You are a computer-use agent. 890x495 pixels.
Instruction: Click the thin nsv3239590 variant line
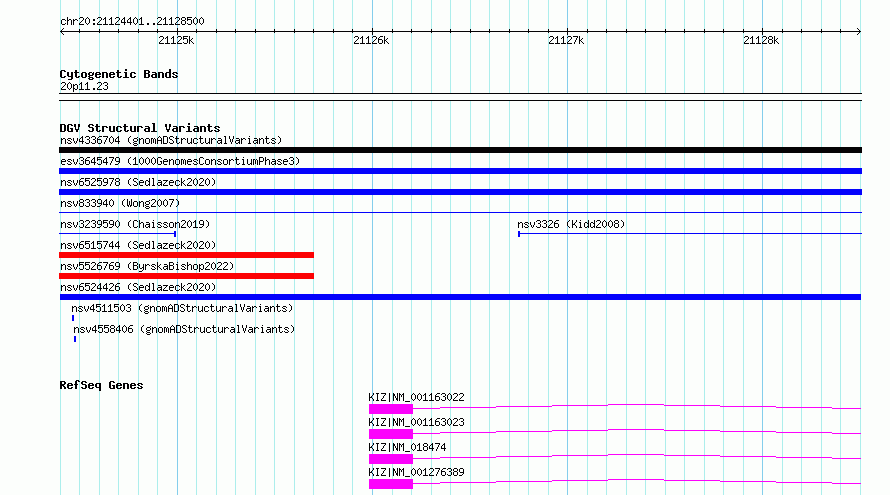(x=117, y=234)
